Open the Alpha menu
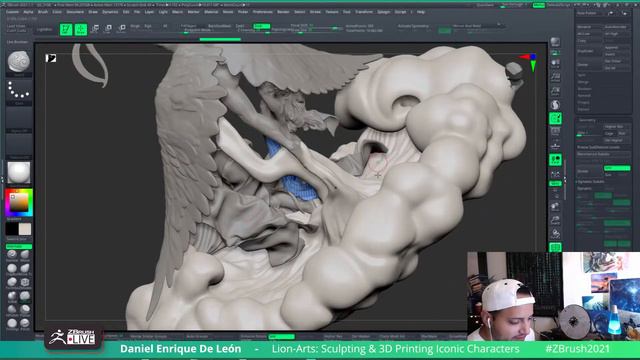The image size is (640, 360). click(28, 12)
